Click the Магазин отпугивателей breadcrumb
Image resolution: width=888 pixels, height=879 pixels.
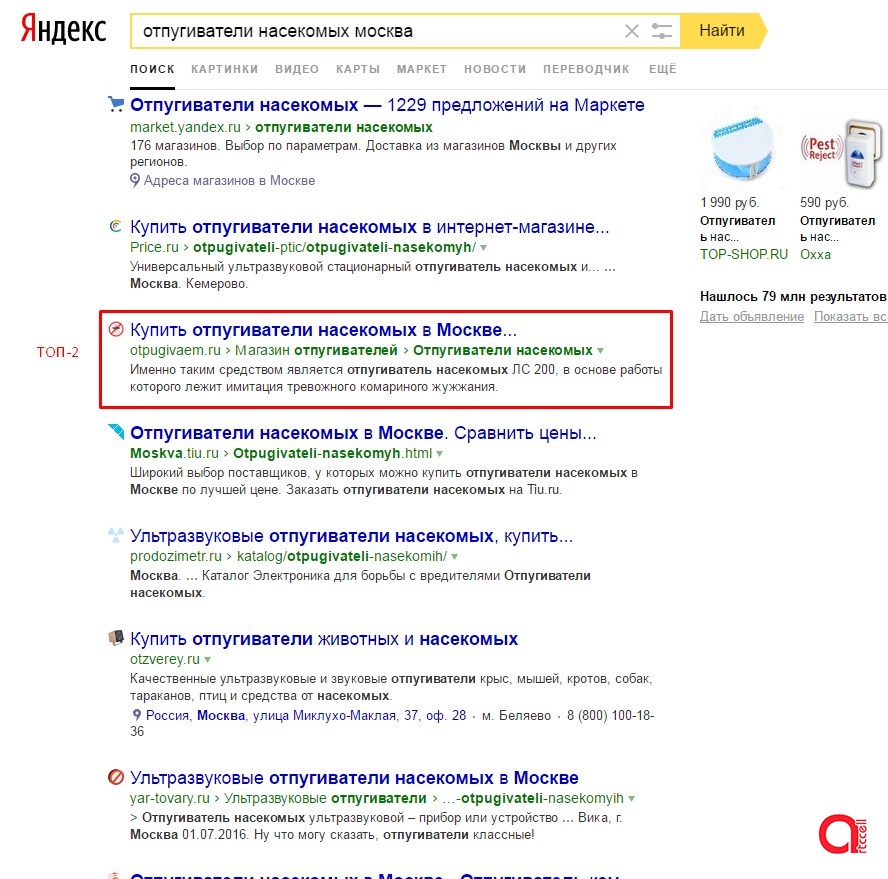tap(316, 351)
